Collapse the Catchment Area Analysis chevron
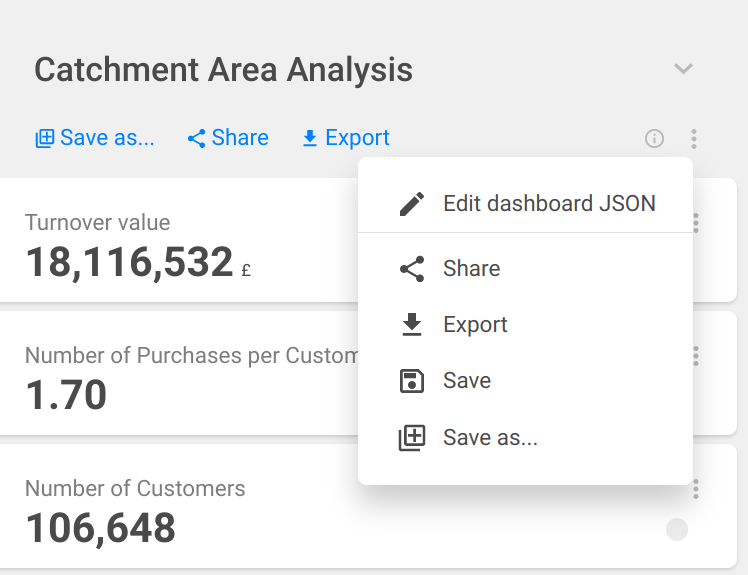This screenshot has width=748, height=575. [x=683, y=69]
